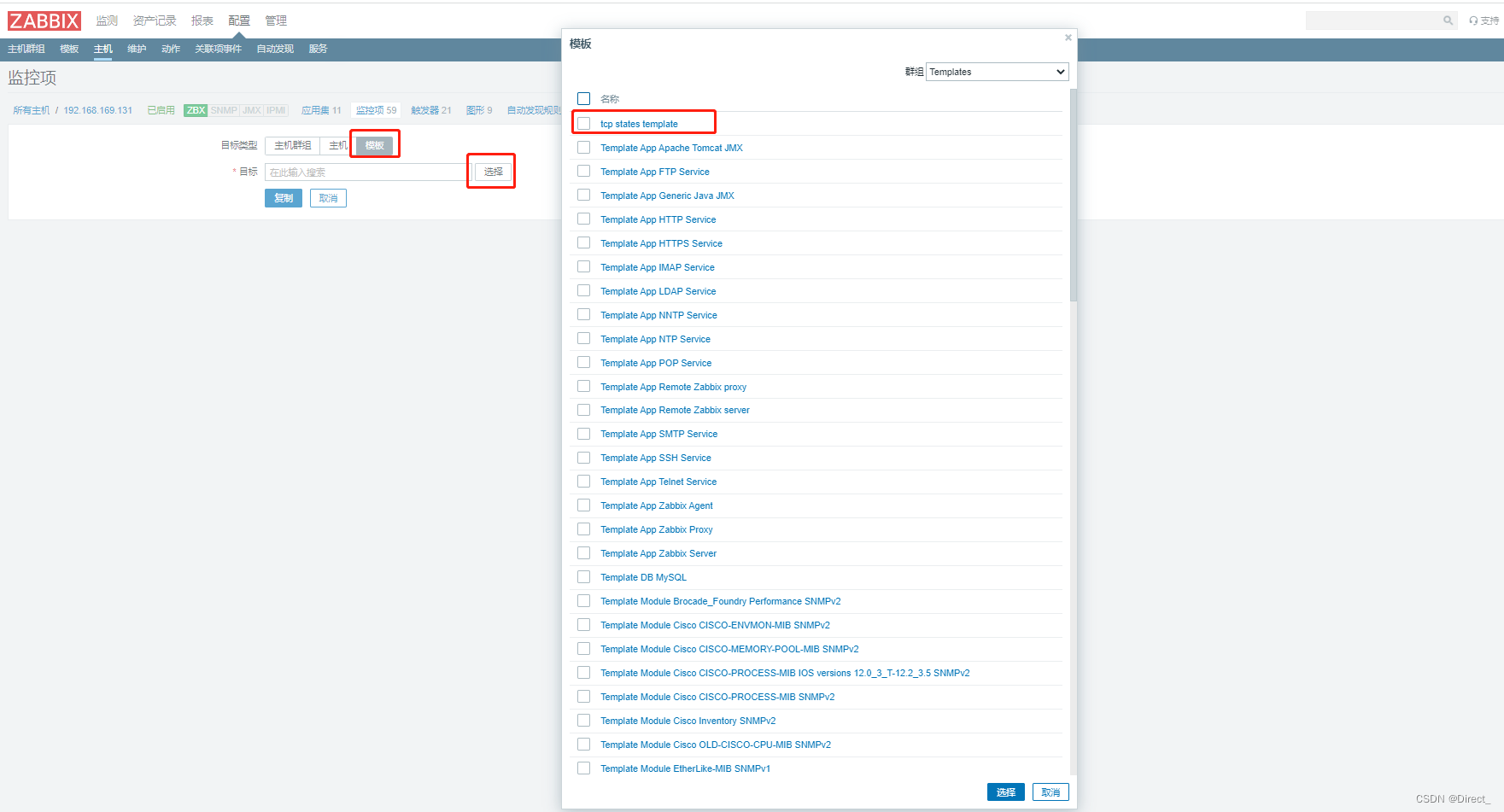Open the 报表 top menu
This screenshot has width=1504, height=812.
pyautogui.click(x=202, y=20)
